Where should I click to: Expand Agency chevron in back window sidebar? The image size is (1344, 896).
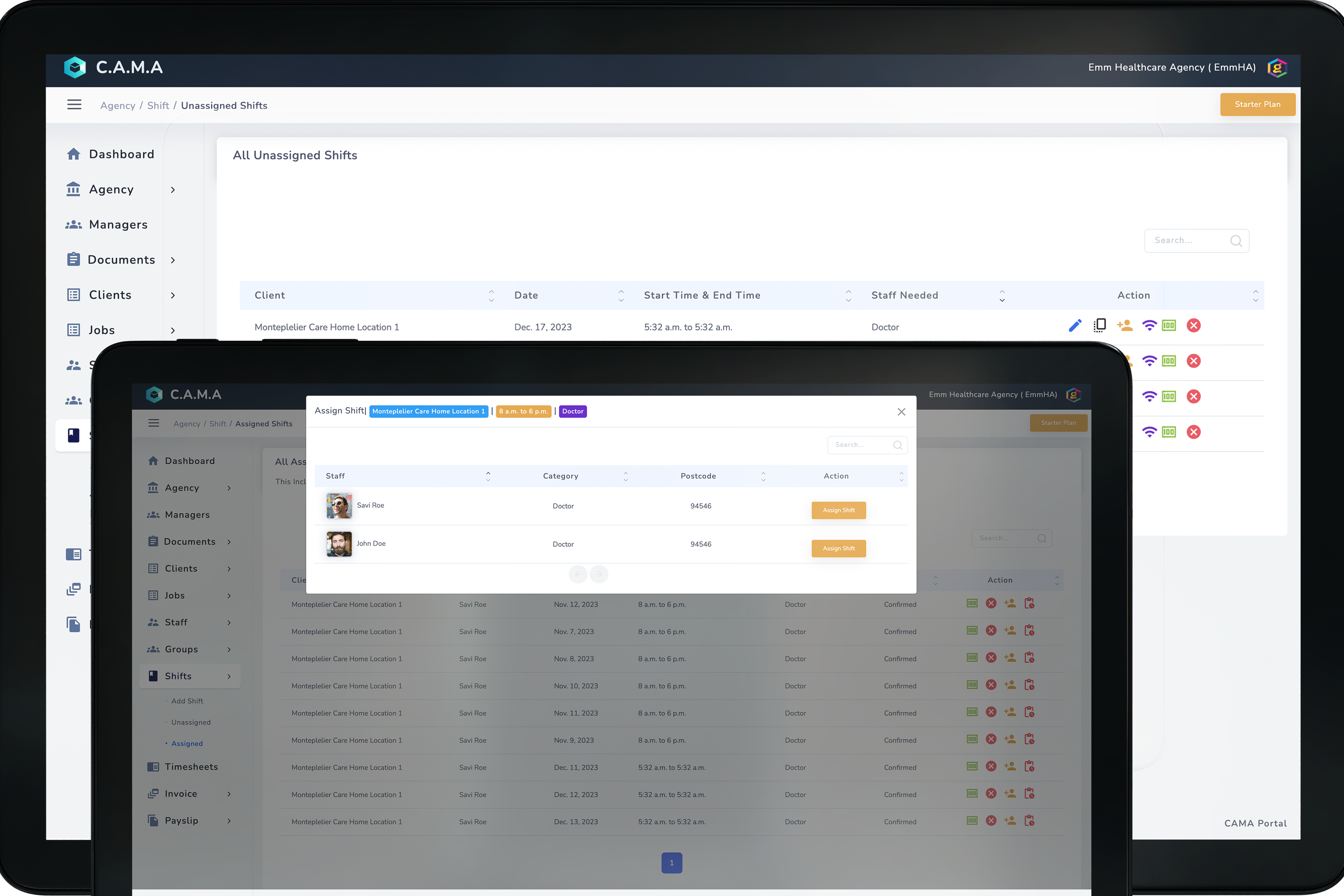point(173,190)
